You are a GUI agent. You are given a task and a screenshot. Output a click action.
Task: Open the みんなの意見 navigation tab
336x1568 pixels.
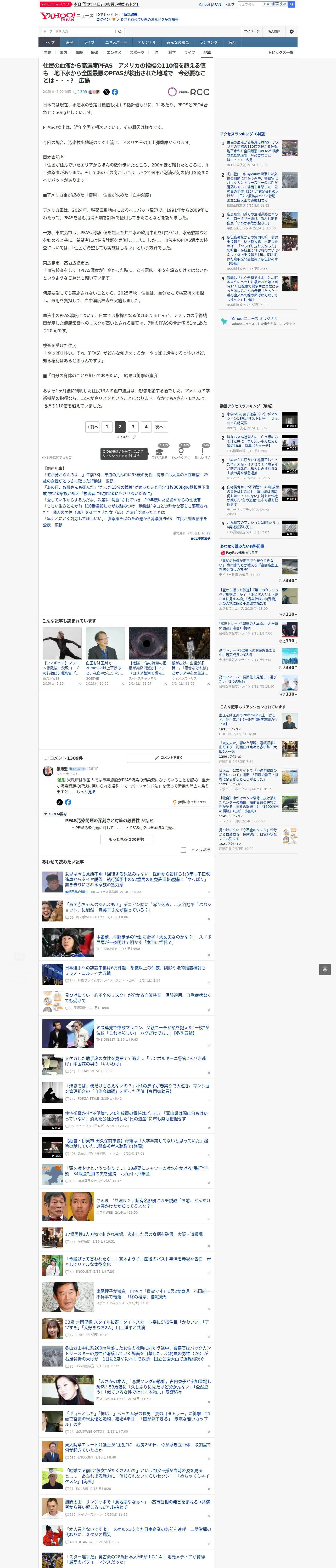177,43
